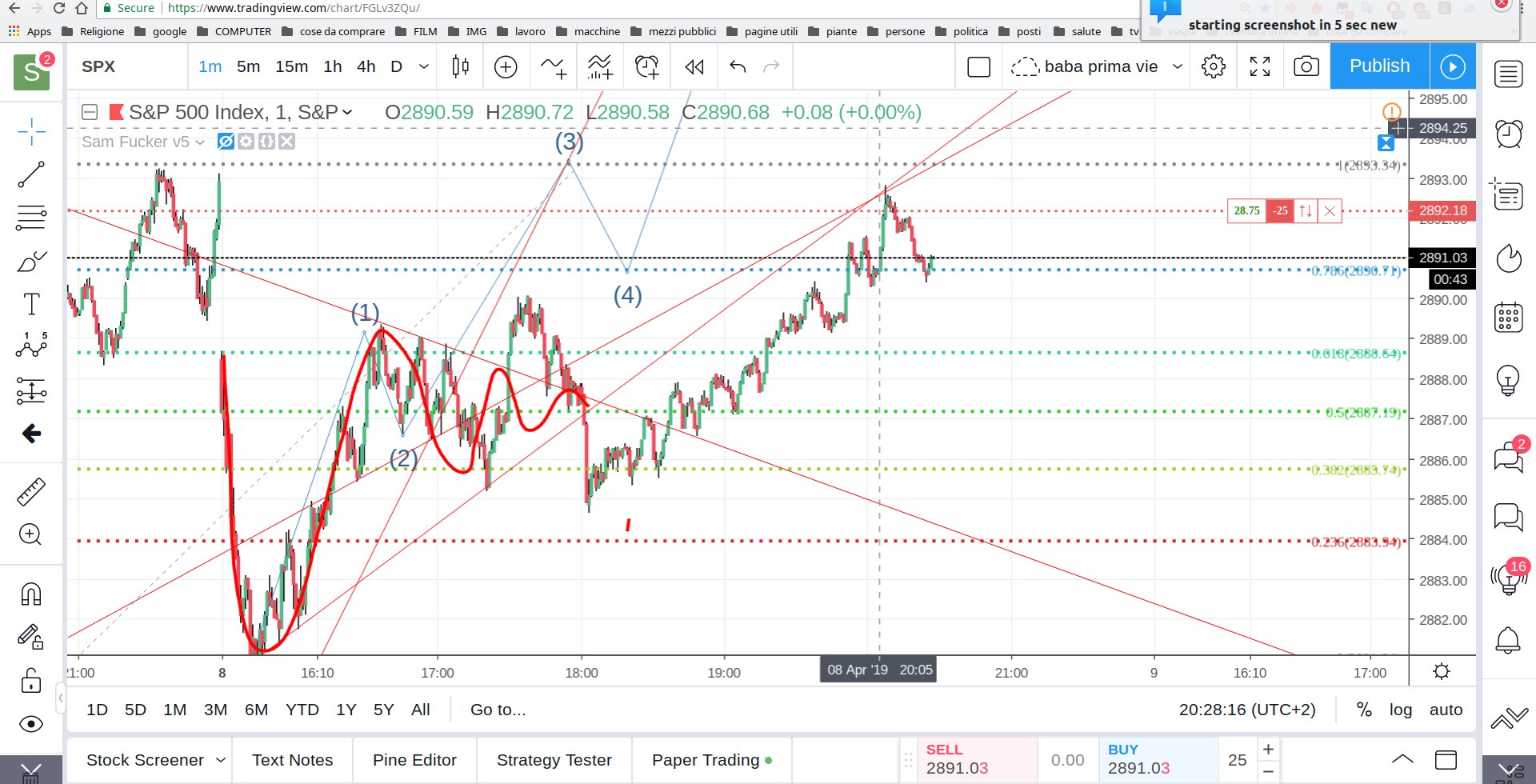Remove the Sam Fucker v5 indicator
Viewport: 1536px width, 784px height.
click(x=287, y=142)
